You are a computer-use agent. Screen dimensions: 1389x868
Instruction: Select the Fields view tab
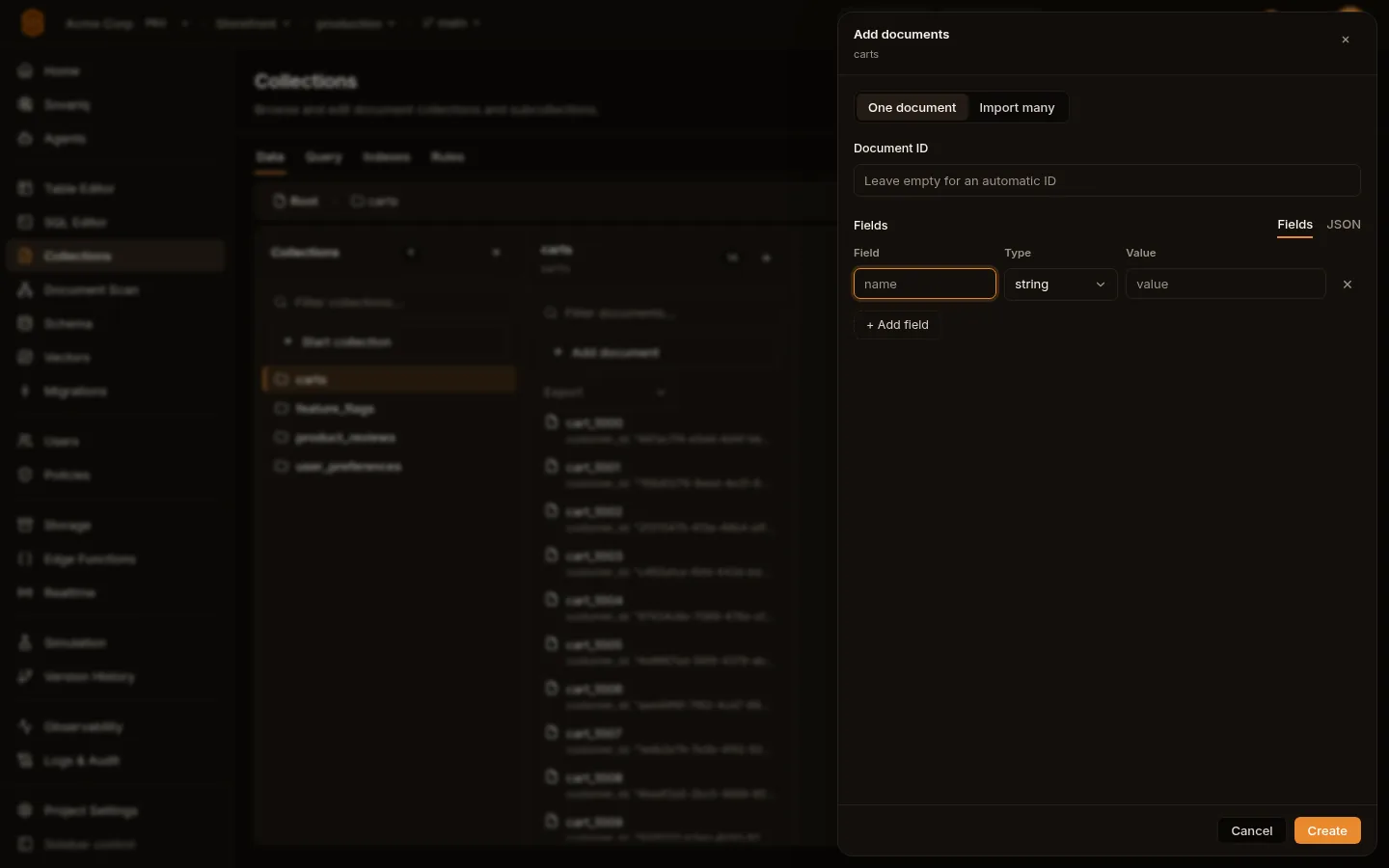(1294, 225)
